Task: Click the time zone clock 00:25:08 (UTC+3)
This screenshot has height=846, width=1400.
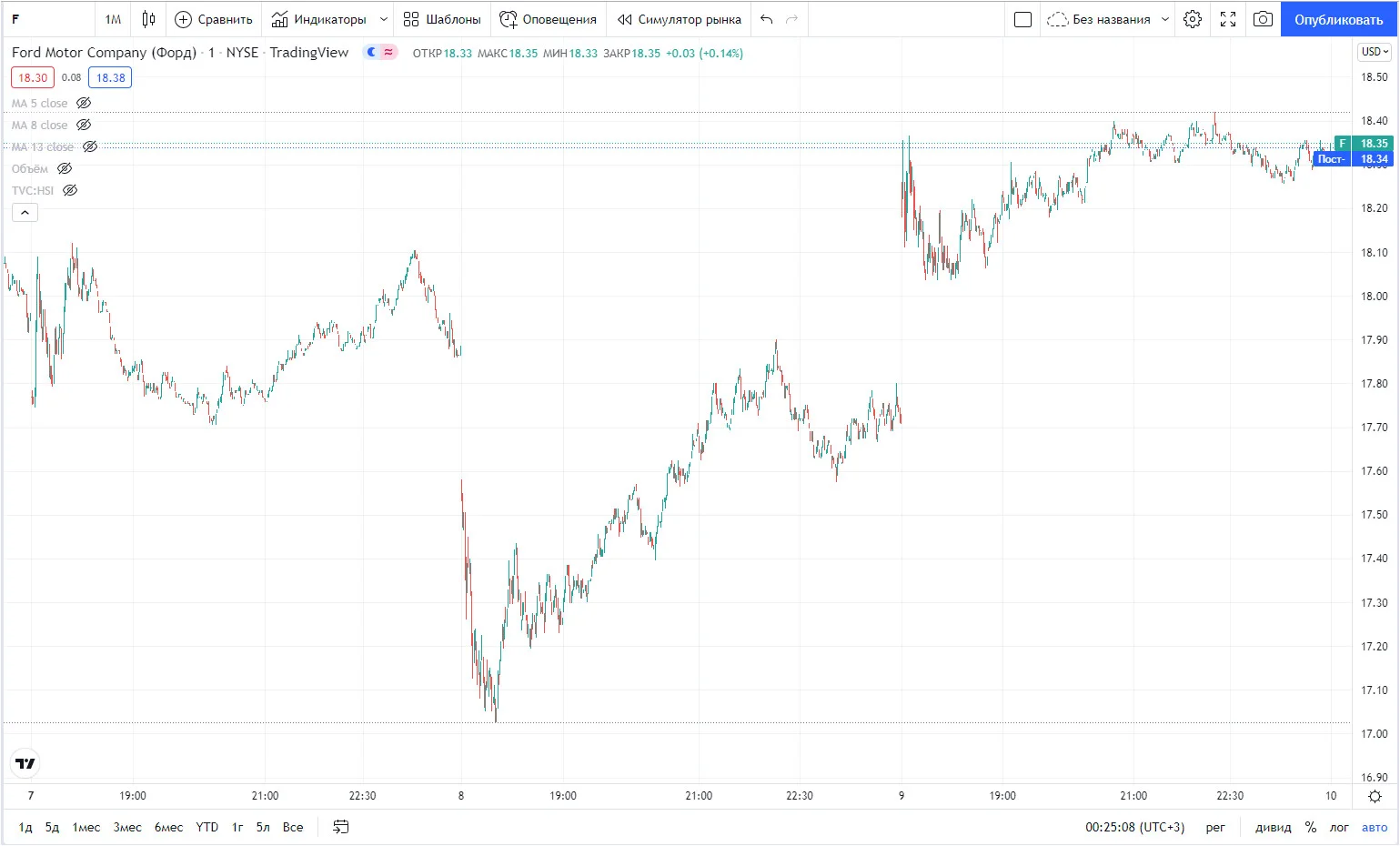Action: click(x=1135, y=827)
